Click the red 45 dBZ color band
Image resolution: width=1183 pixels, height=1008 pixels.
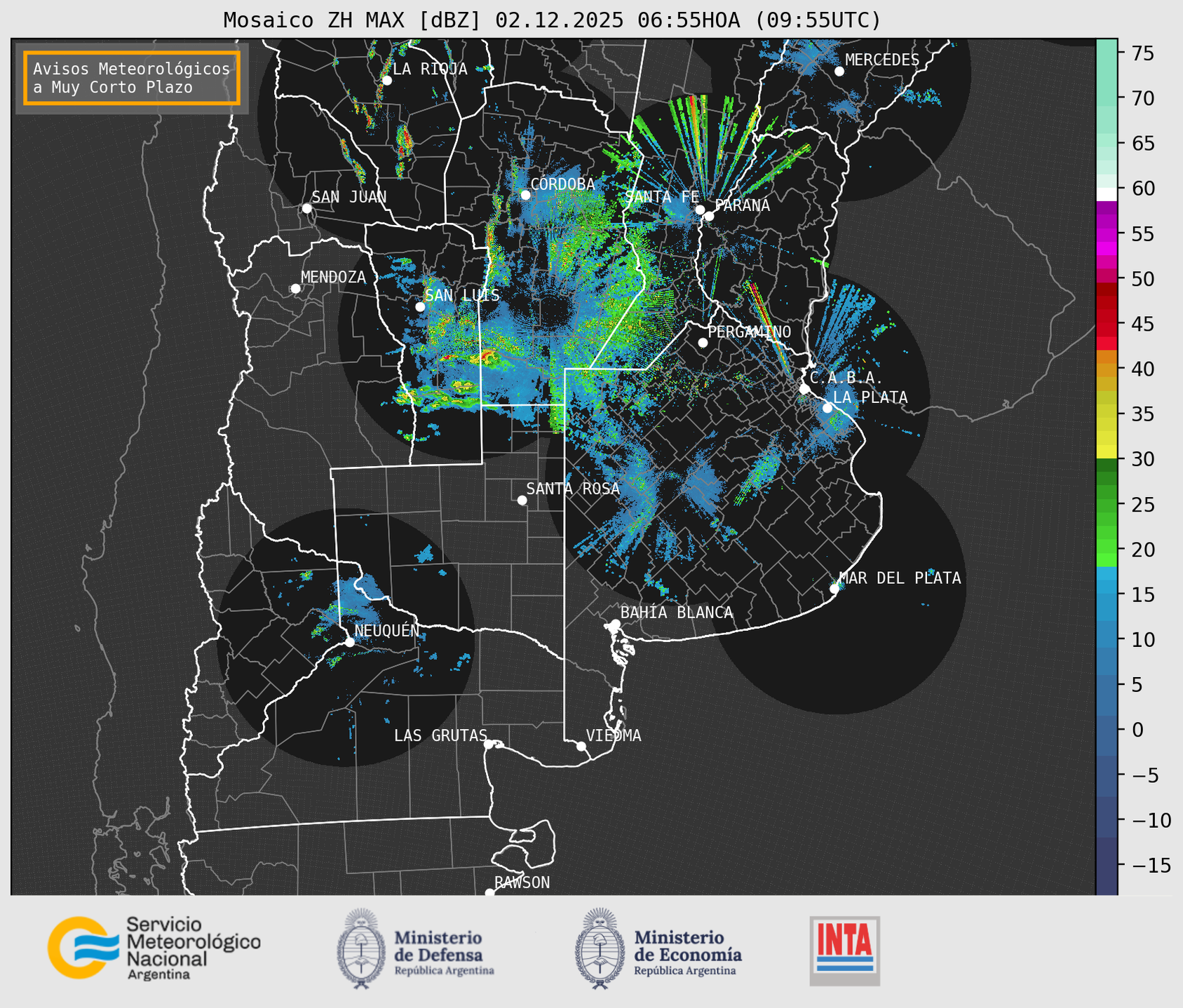point(1107,324)
